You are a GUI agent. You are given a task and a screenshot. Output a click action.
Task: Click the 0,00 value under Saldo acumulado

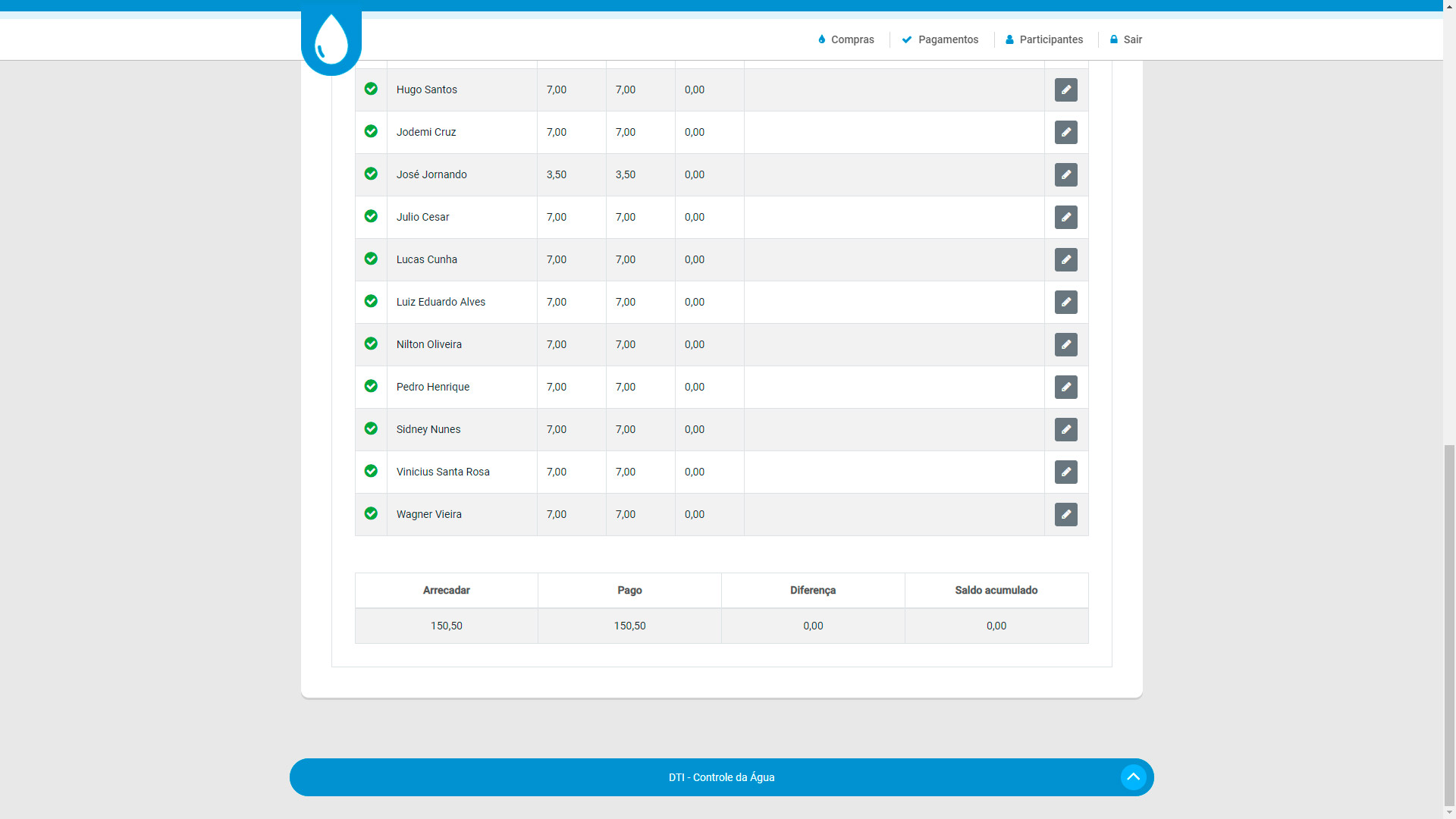click(996, 626)
